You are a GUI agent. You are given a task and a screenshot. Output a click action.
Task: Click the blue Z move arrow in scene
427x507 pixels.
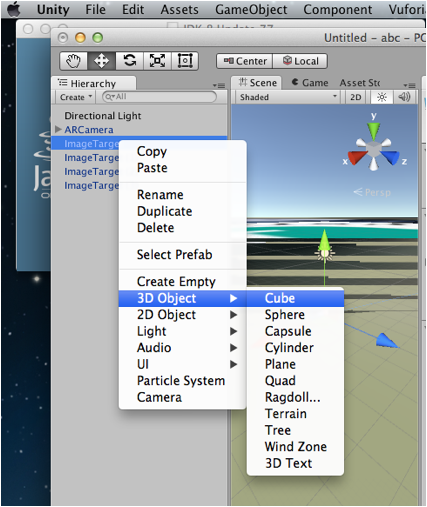(x=387, y=341)
